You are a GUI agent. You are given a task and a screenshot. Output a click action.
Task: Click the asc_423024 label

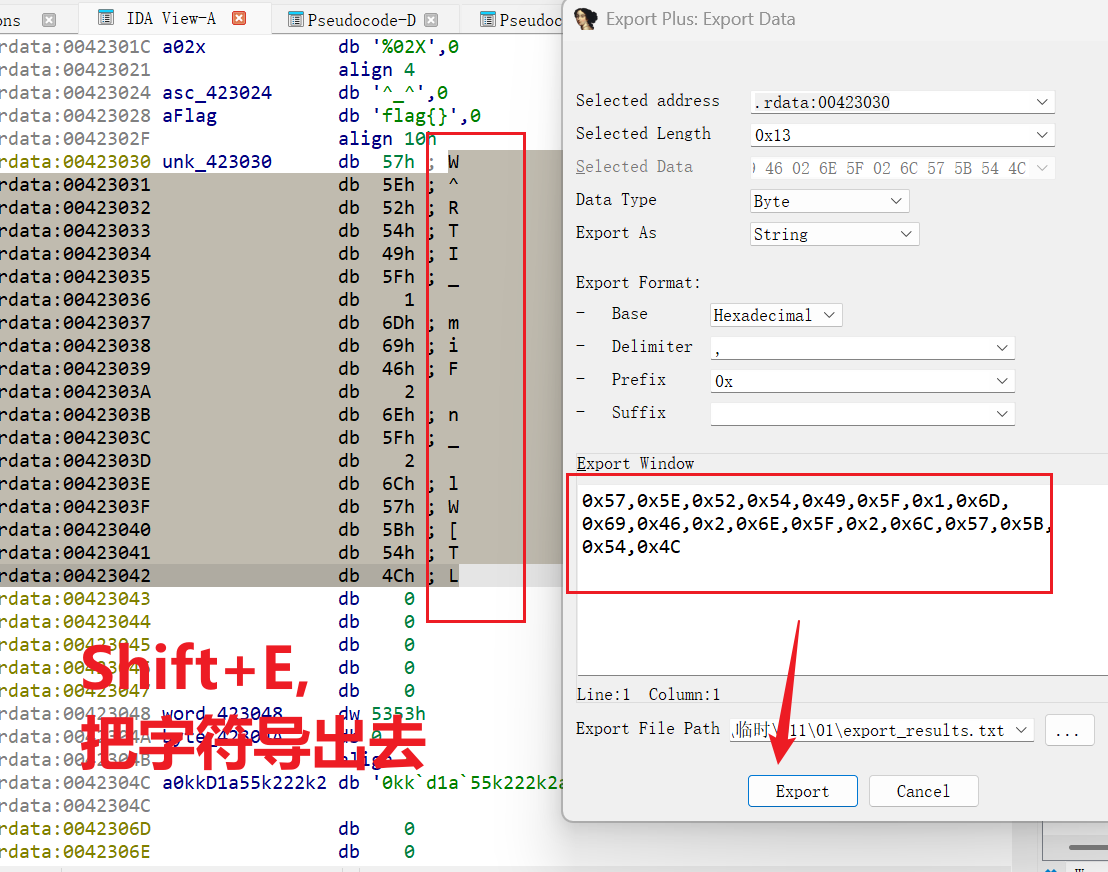pyautogui.click(x=217, y=93)
